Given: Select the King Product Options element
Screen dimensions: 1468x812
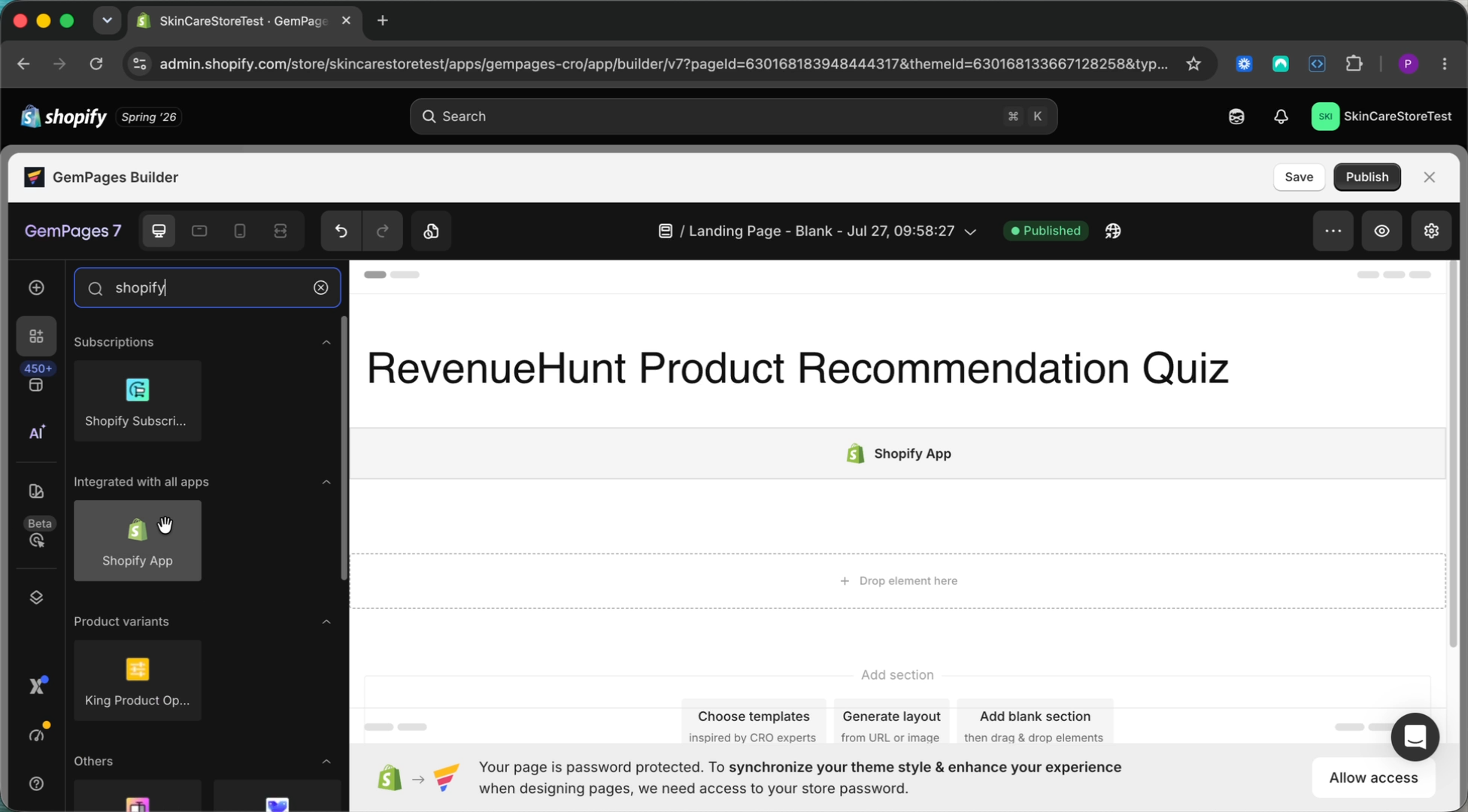Looking at the screenshot, I should [138, 680].
